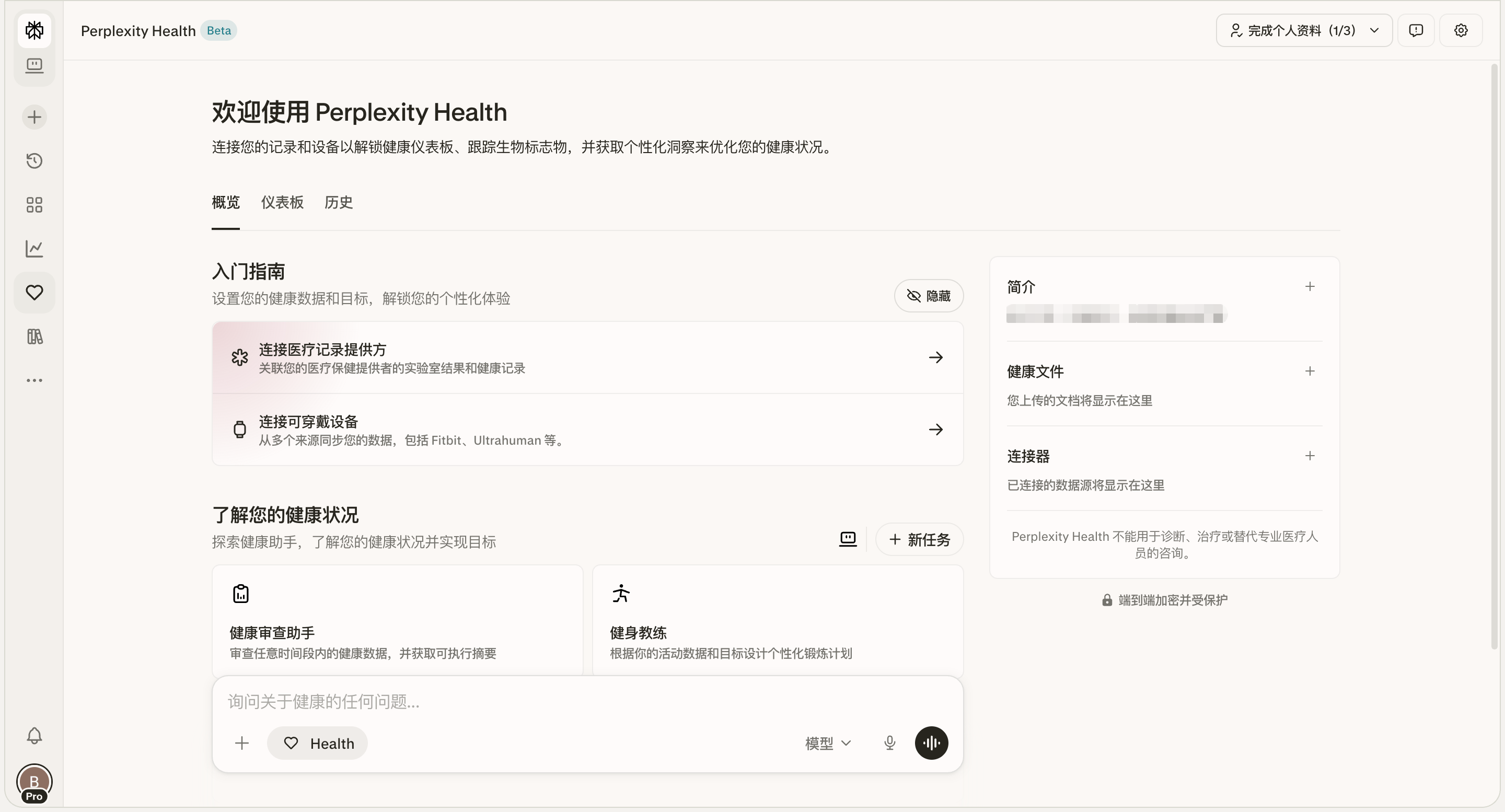
Task: Open the 模型 model selector dropdown
Action: tap(828, 743)
